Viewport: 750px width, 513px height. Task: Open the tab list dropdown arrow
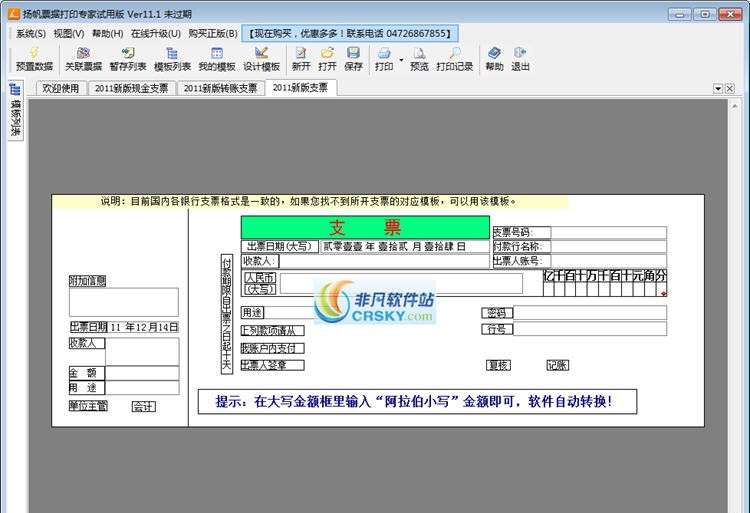coord(717,88)
